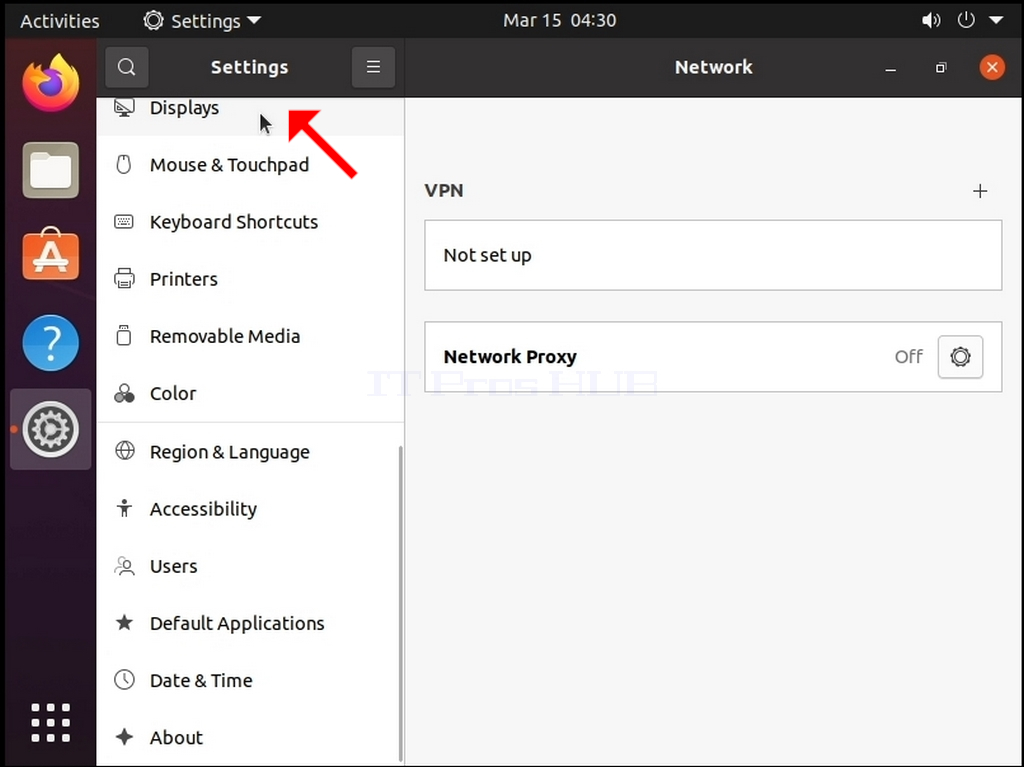Open Region & Language panel
This screenshot has width=1024, height=767.
point(250,451)
